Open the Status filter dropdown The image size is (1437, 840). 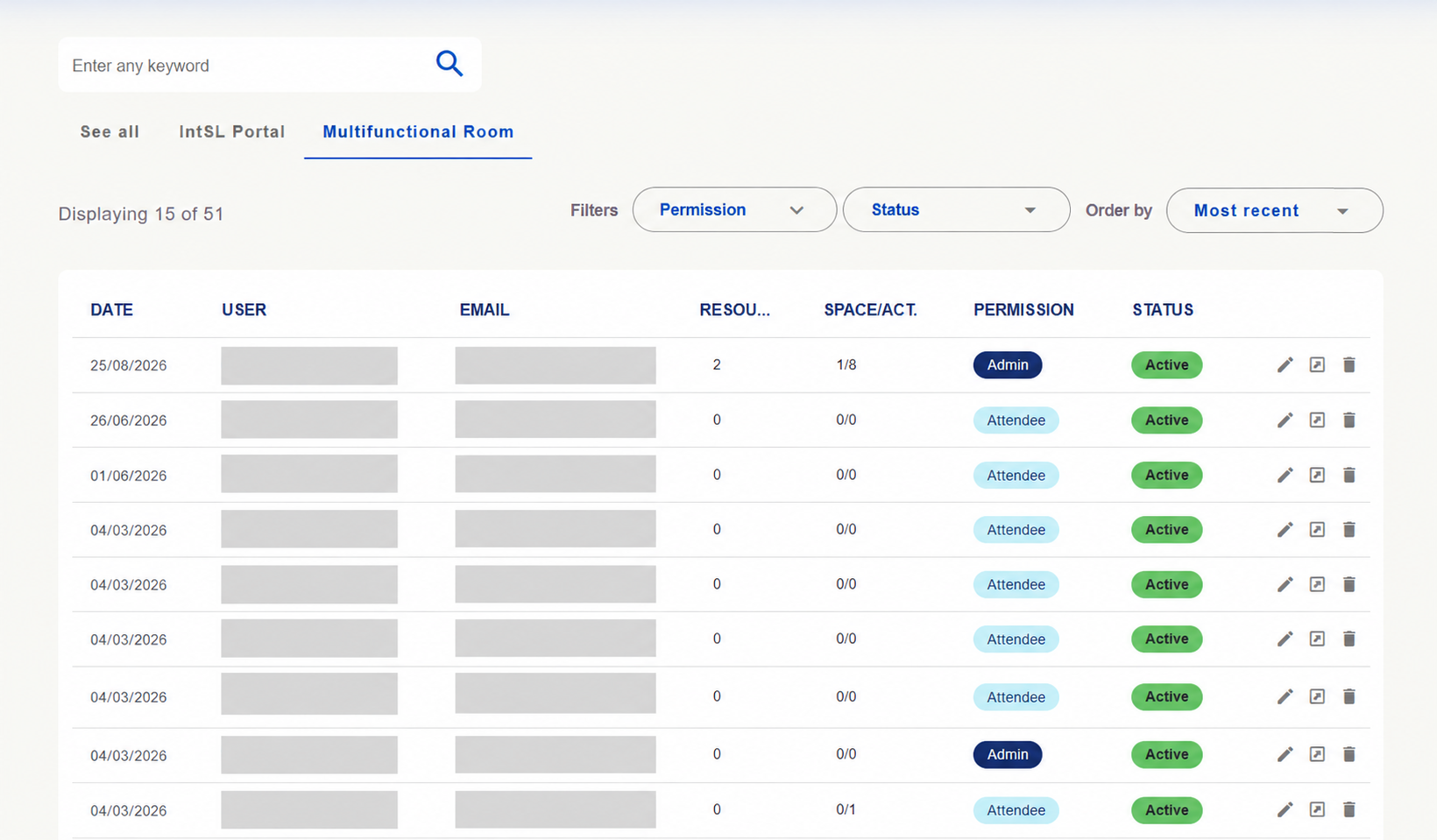point(956,209)
